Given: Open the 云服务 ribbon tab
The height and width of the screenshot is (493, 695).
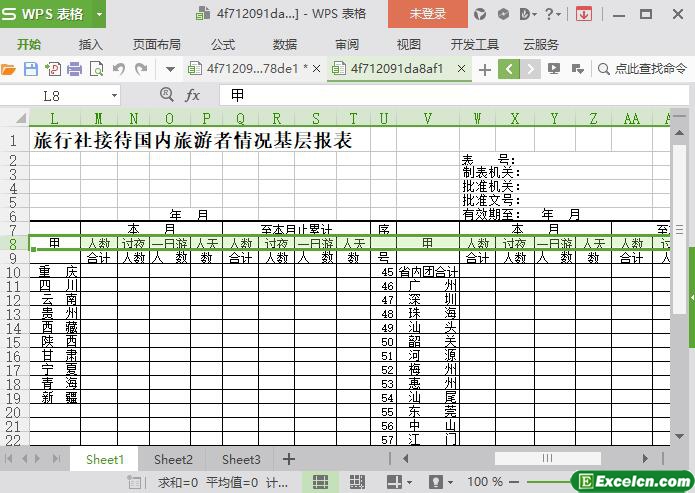Looking at the screenshot, I should click(541, 44).
